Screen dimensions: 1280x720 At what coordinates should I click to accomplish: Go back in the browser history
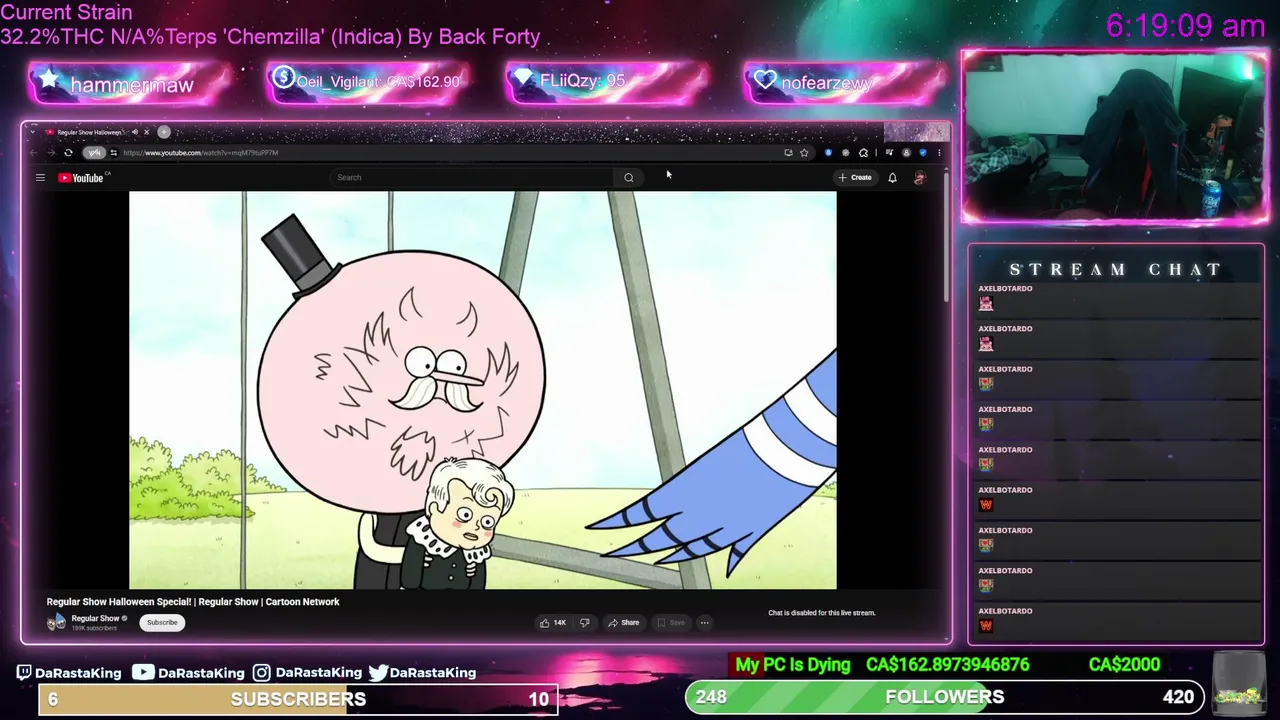[x=34, y=153]
